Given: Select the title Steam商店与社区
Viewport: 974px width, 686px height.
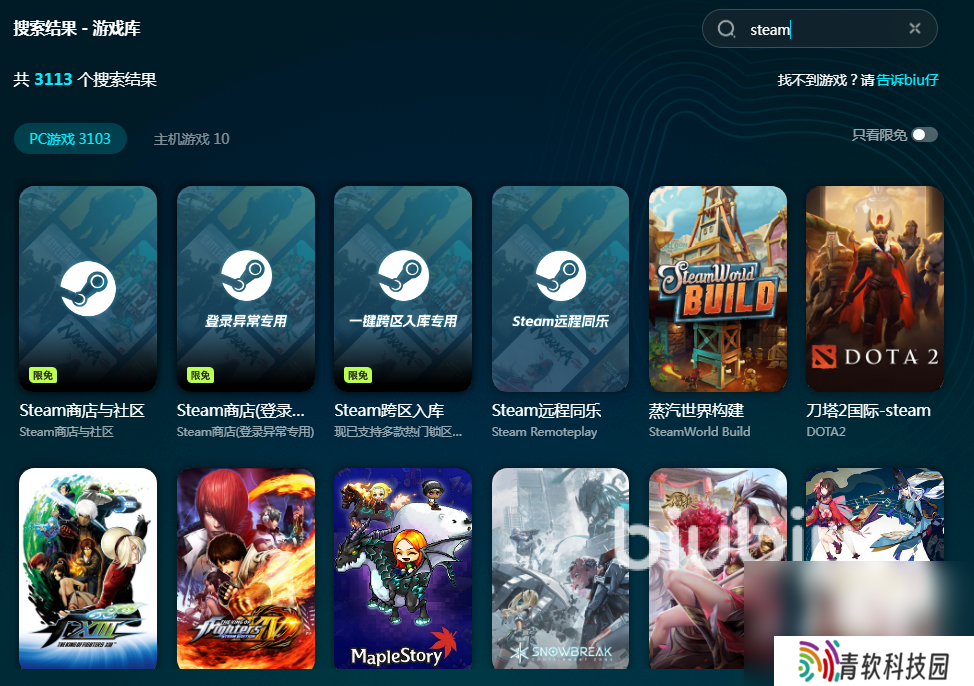Looking at the screenshot, I should (x=82, y=411).
